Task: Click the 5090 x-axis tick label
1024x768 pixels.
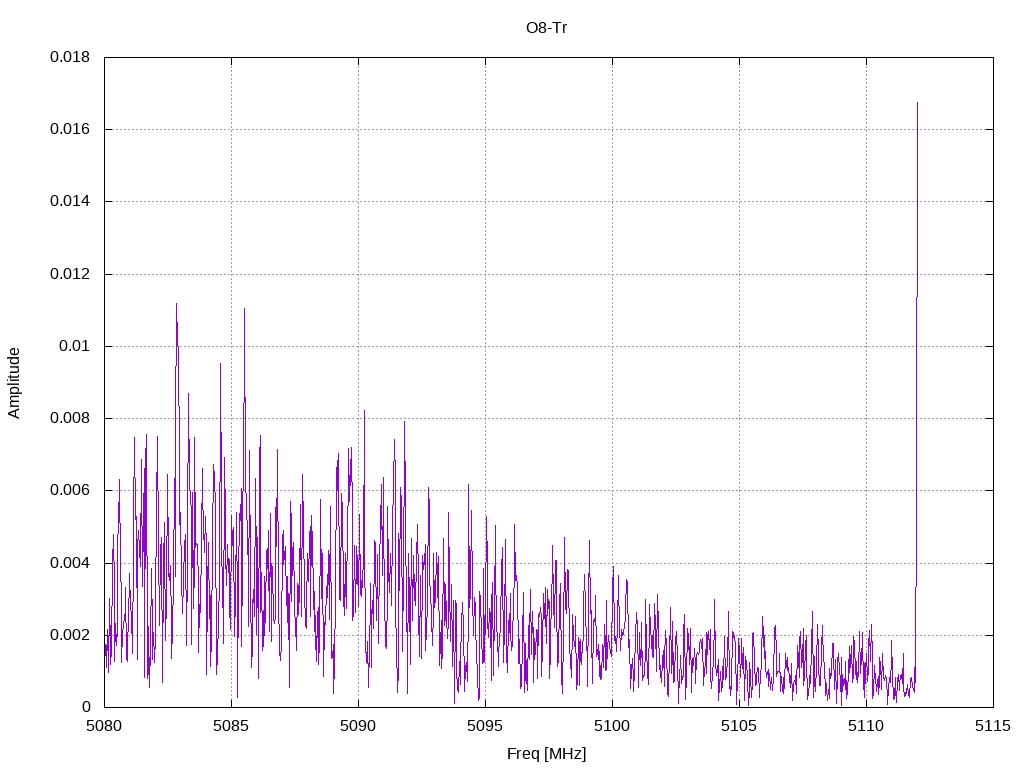Action: pyautogui.click(x=358, y=726)
